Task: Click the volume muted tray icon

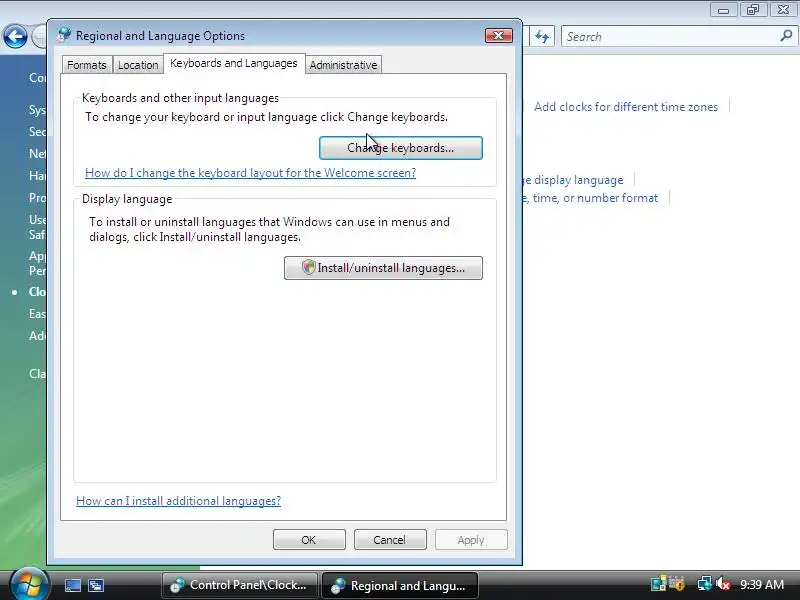Action: (722, 584)
